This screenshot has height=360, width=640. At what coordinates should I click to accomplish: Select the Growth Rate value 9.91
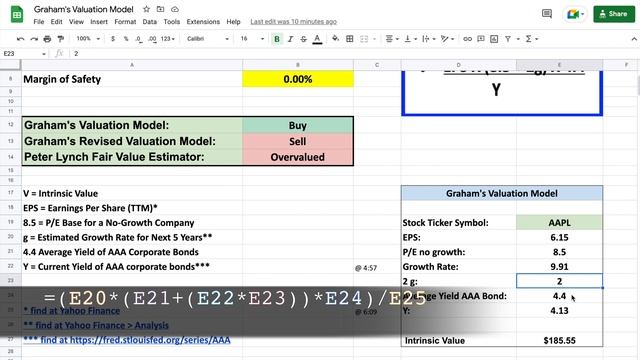(559, 267)
